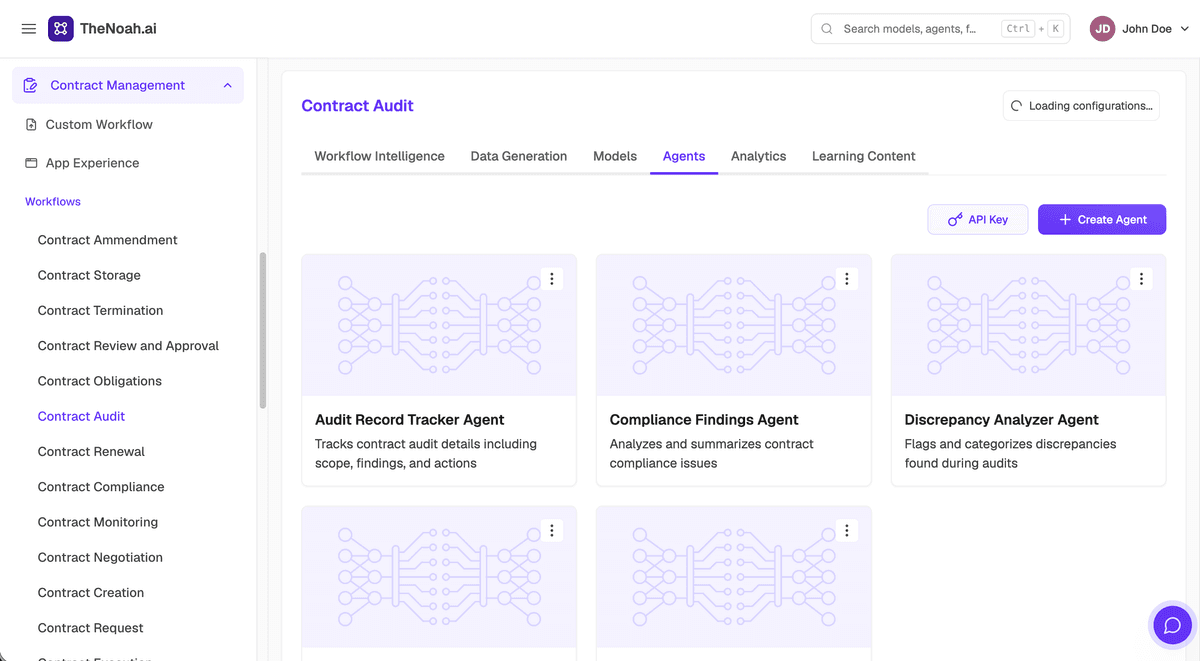Click the Custom Workflow document icon
This screenshot has width=1200, height=661.
(31, 125)
